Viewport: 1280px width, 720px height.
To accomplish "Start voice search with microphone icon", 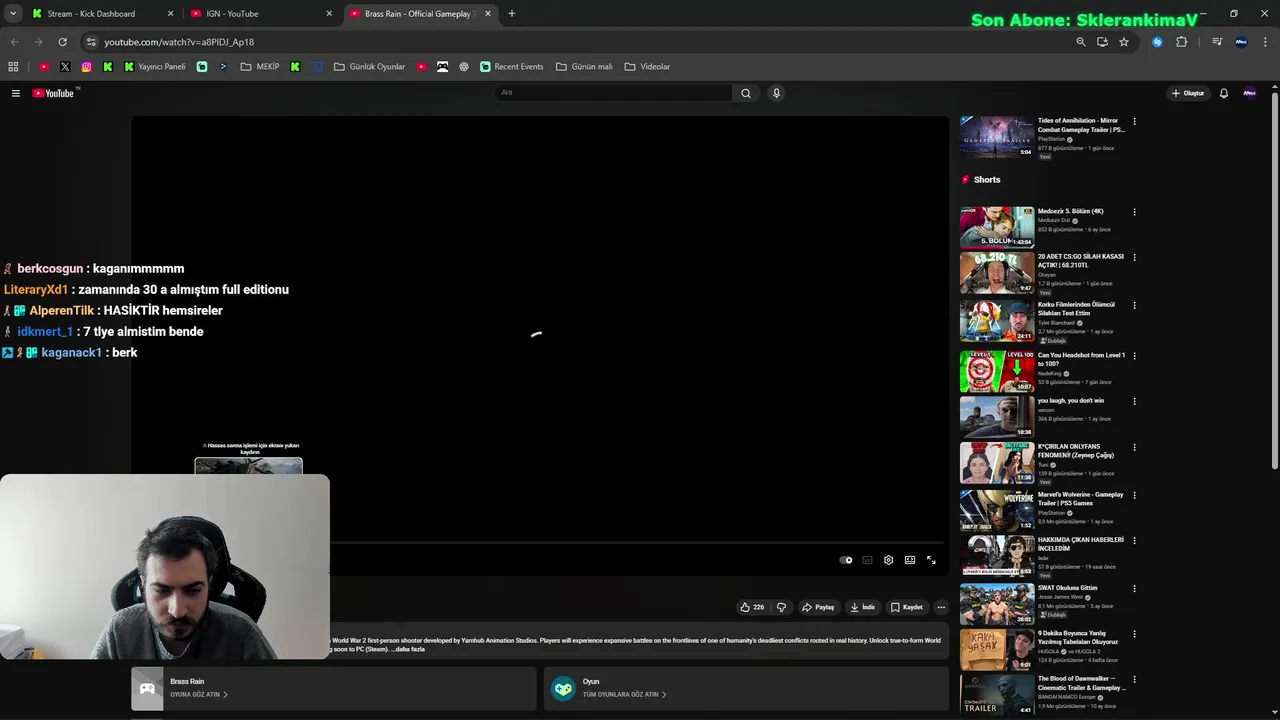I will point(776,93).
